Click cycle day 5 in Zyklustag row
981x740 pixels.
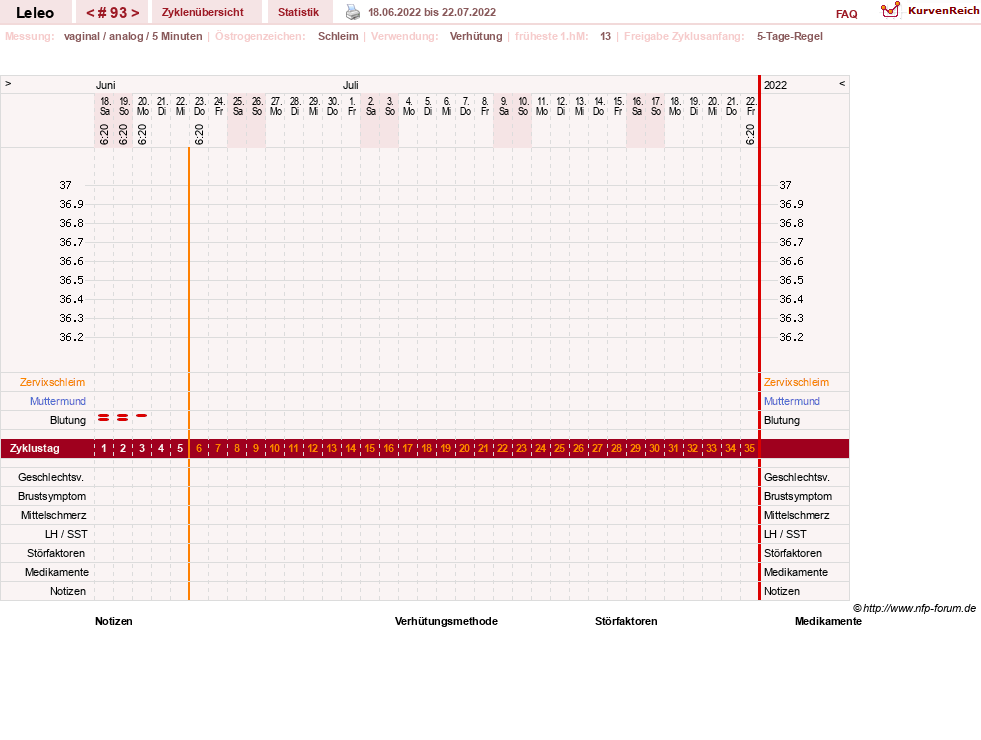point(180,449)
